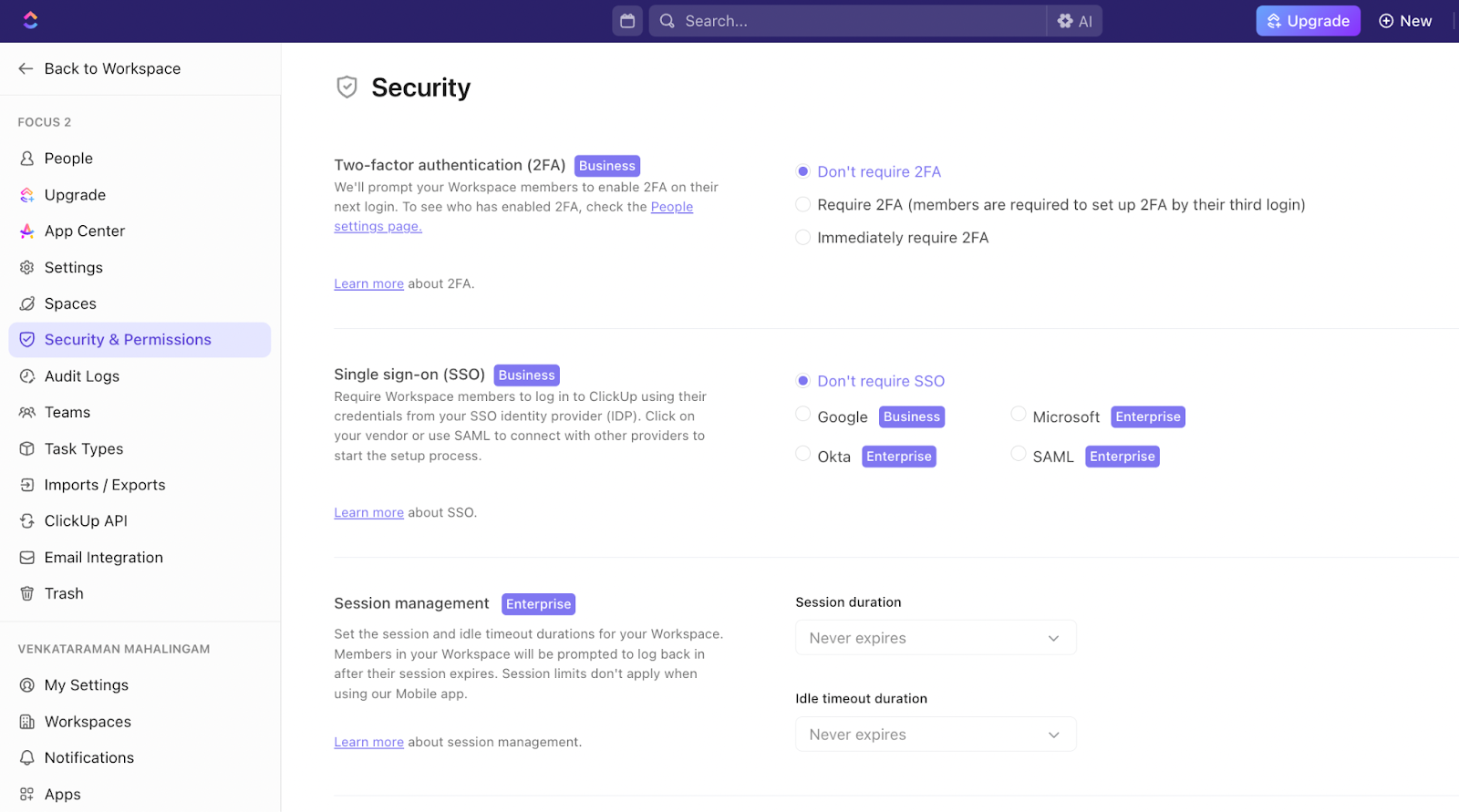Click Business badge beside Google
This screenshot has width=1459, height=812.
click(x=912, y=417)
